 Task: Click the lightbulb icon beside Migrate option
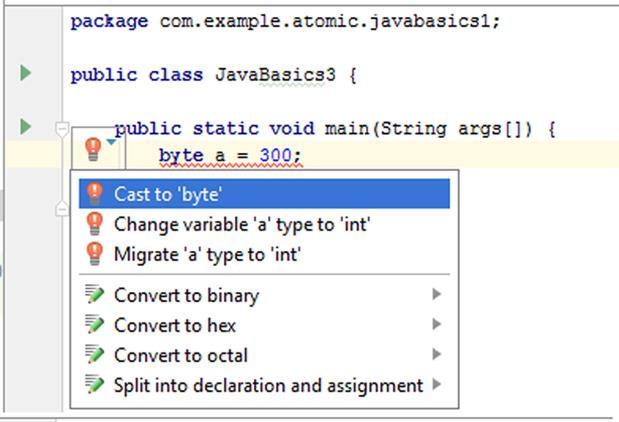[x=95, y=253]
